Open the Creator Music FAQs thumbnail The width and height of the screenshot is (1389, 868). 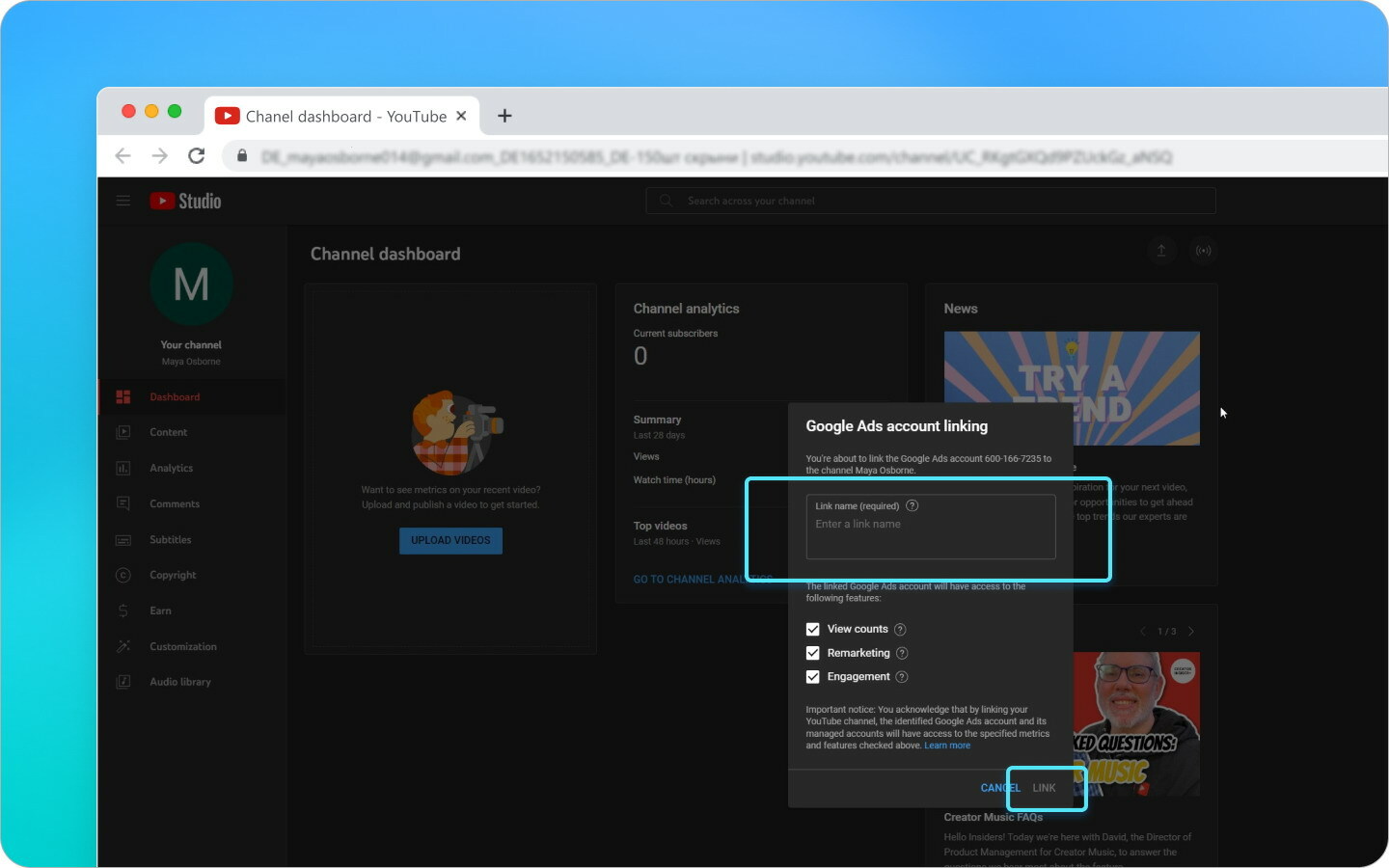[x=1136, y=723]
